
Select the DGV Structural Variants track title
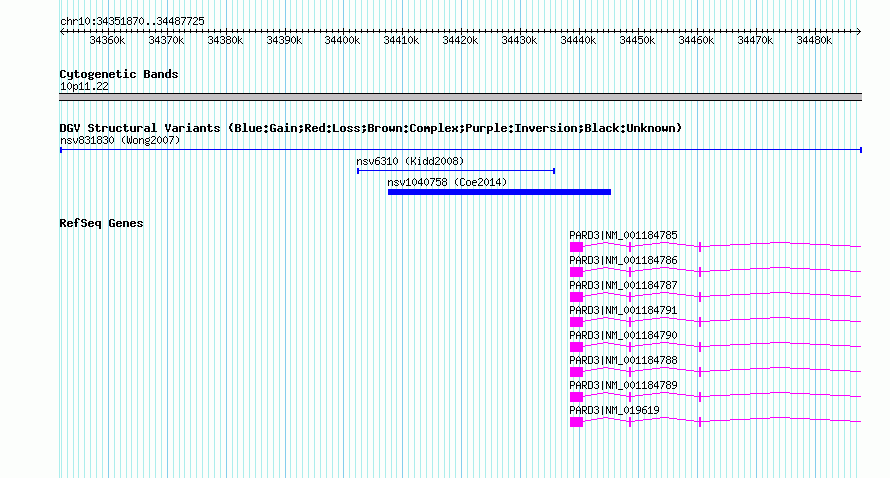click(x=370, y=128)
